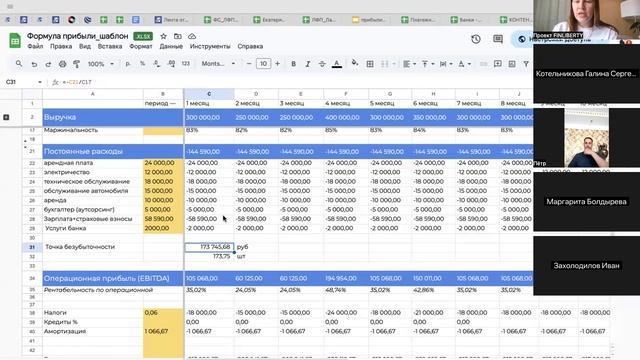640x360 pixels.
Task: Star the document Формула прибыли_шаблон
Action: [163, 36]
